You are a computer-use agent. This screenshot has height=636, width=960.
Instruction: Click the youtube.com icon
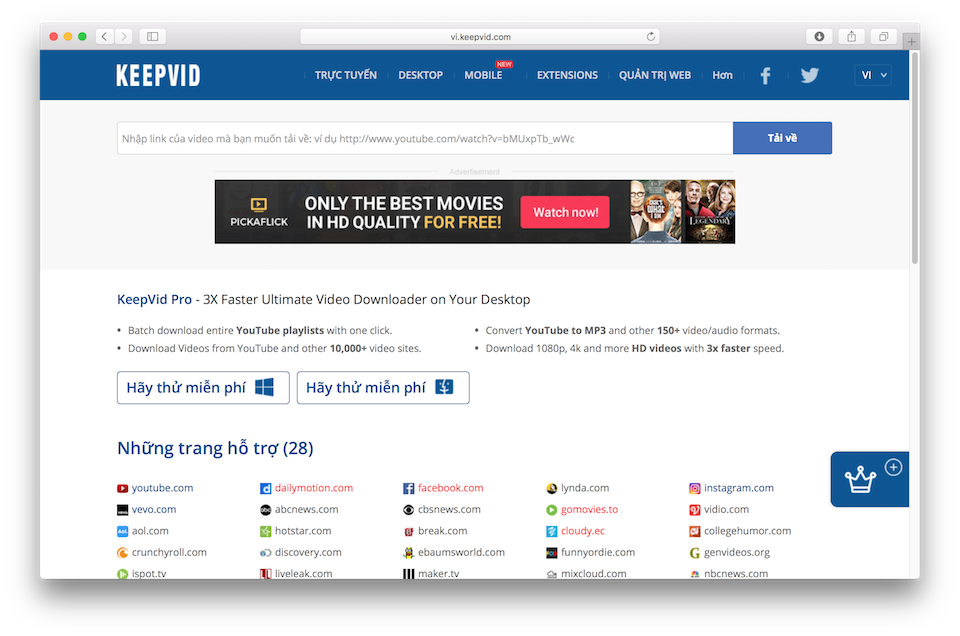[x=122, y=488]
